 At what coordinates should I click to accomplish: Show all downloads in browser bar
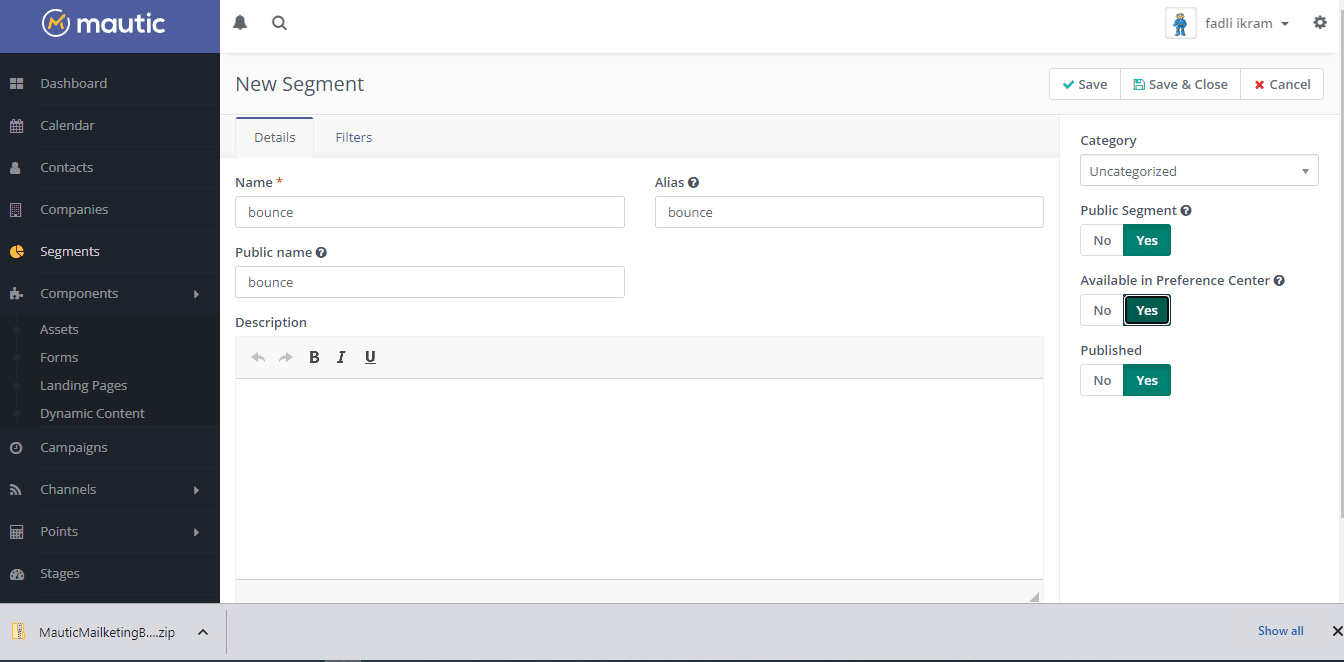[x=1280, y=631]
